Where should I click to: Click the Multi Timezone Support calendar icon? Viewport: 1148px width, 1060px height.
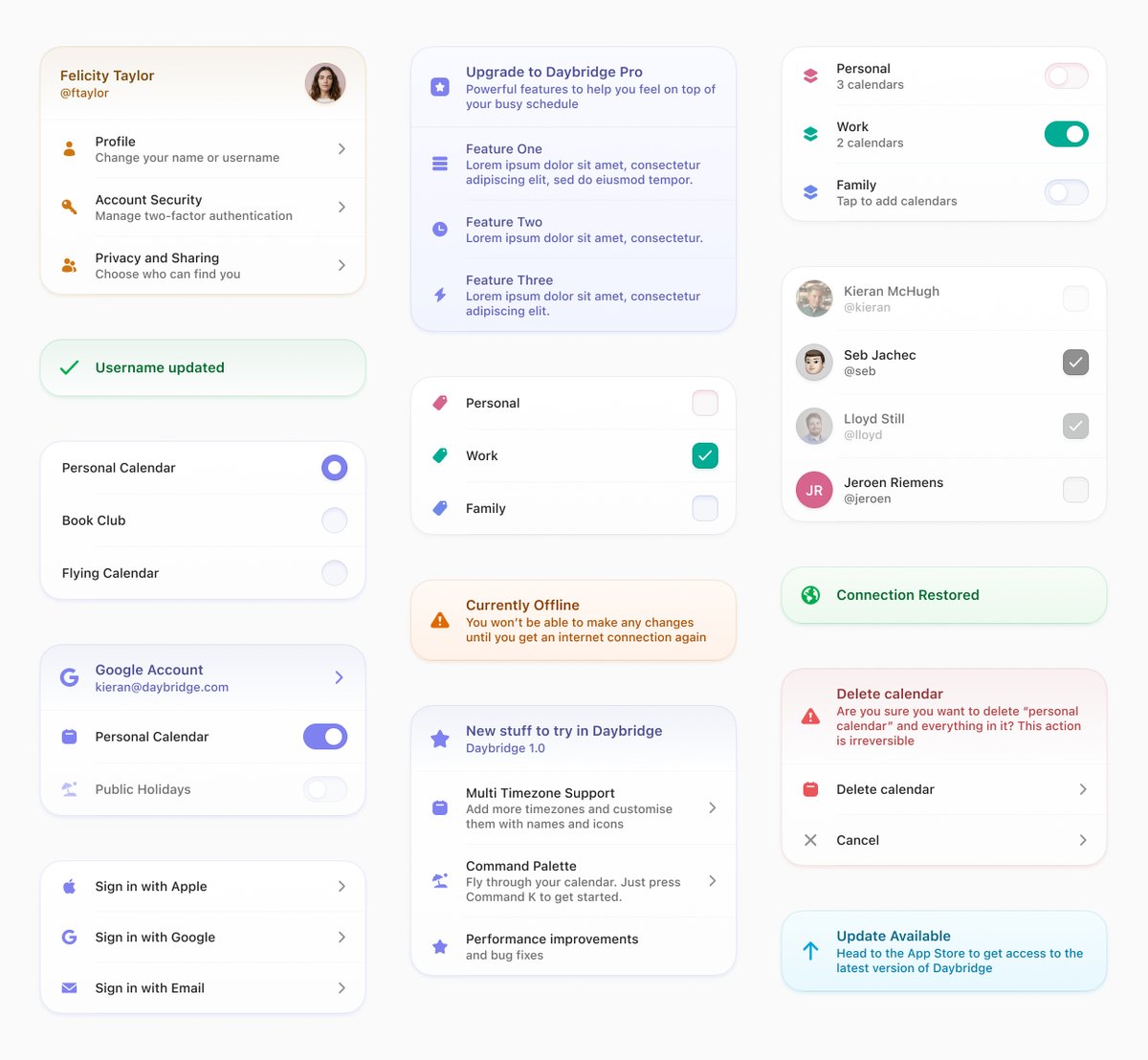(x=440, y=807)
